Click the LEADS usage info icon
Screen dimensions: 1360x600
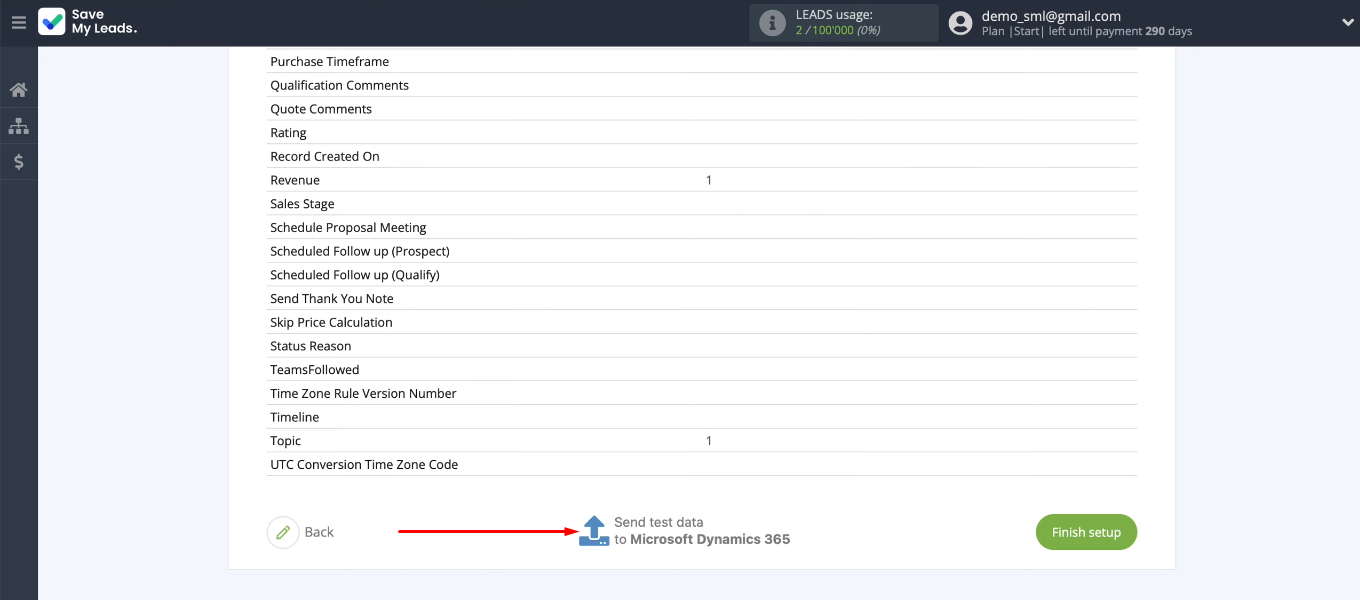(x=772, y=23)
